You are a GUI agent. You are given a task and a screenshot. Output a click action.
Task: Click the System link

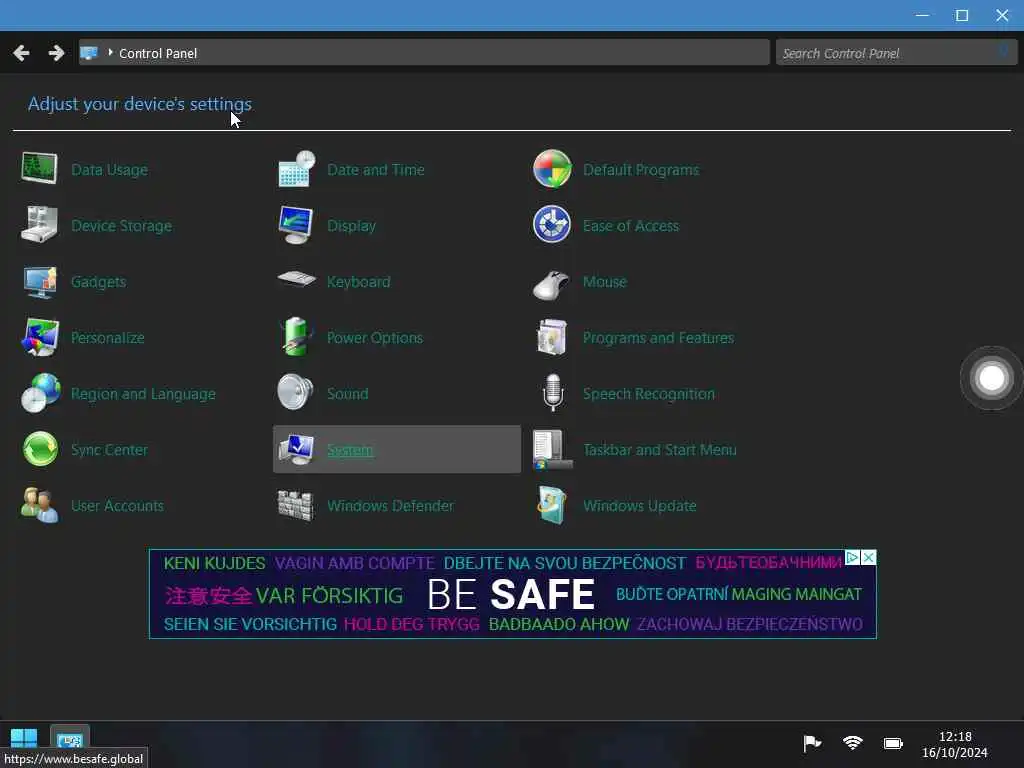(350, 450)
